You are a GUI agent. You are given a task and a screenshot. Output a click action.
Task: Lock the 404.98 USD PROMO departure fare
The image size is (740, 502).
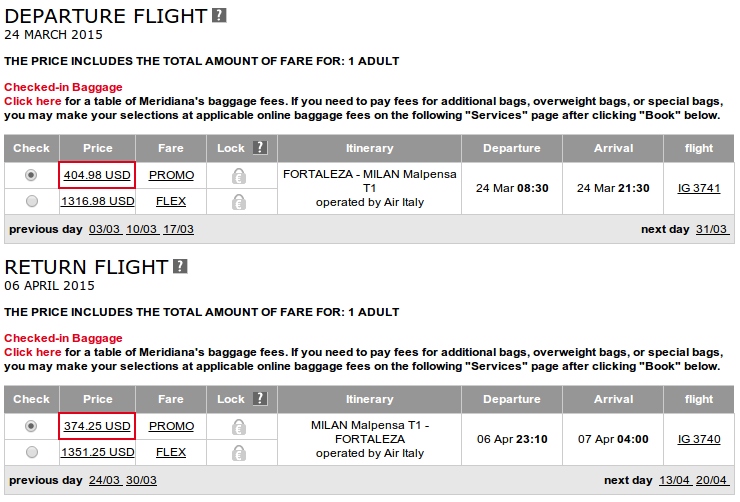click(239, 176)
